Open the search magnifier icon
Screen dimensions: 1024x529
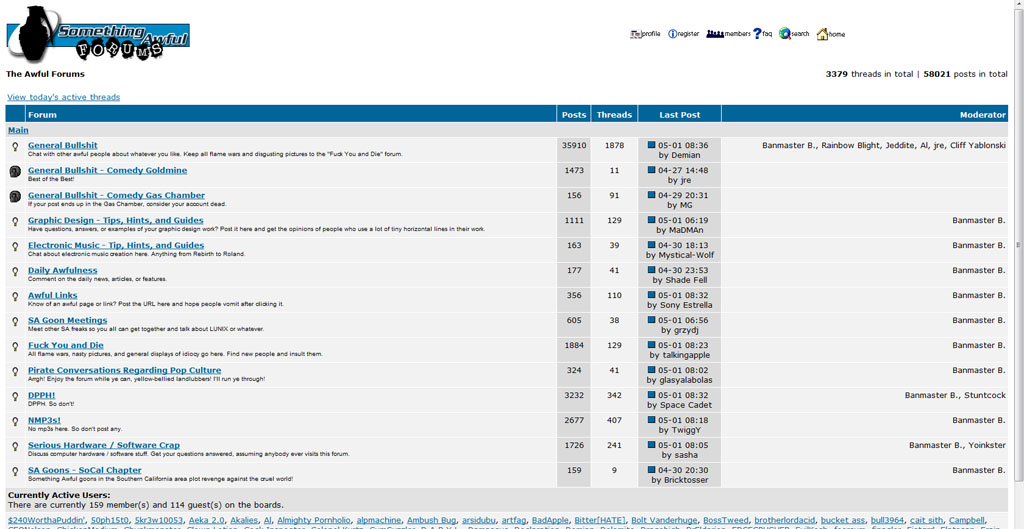[x=794, y=34]
